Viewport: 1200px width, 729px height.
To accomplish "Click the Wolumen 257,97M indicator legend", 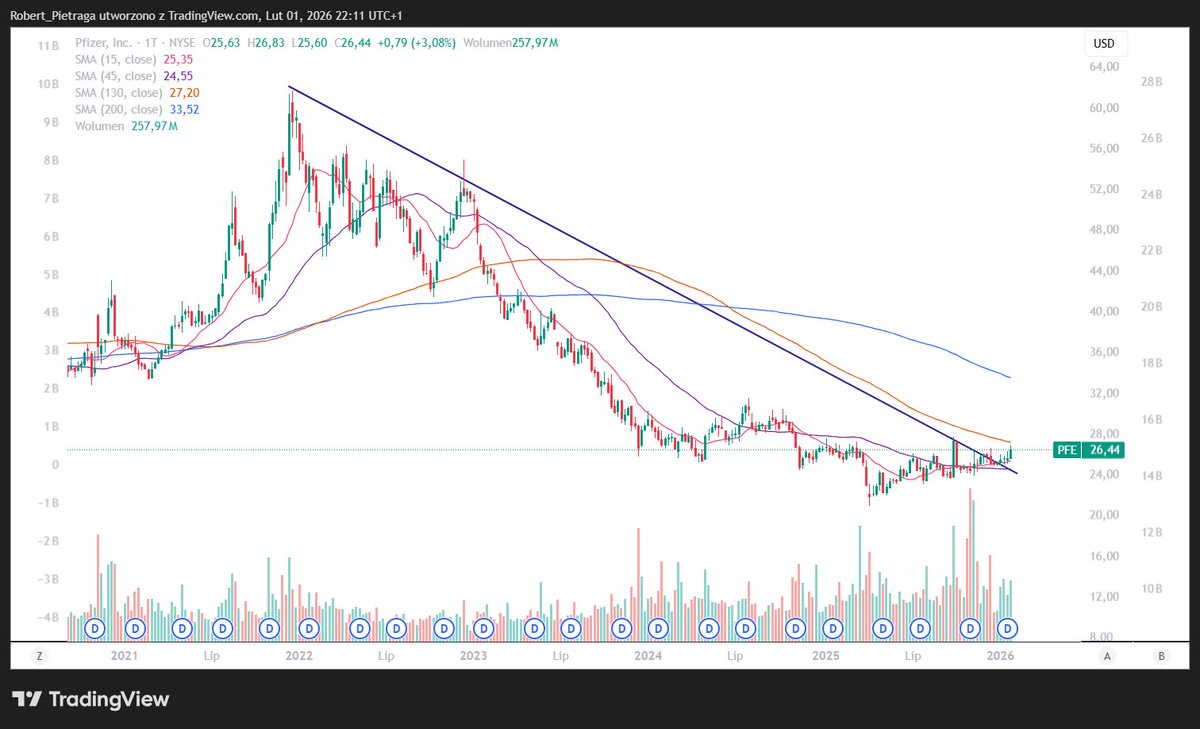I will [x=126, y=126].
